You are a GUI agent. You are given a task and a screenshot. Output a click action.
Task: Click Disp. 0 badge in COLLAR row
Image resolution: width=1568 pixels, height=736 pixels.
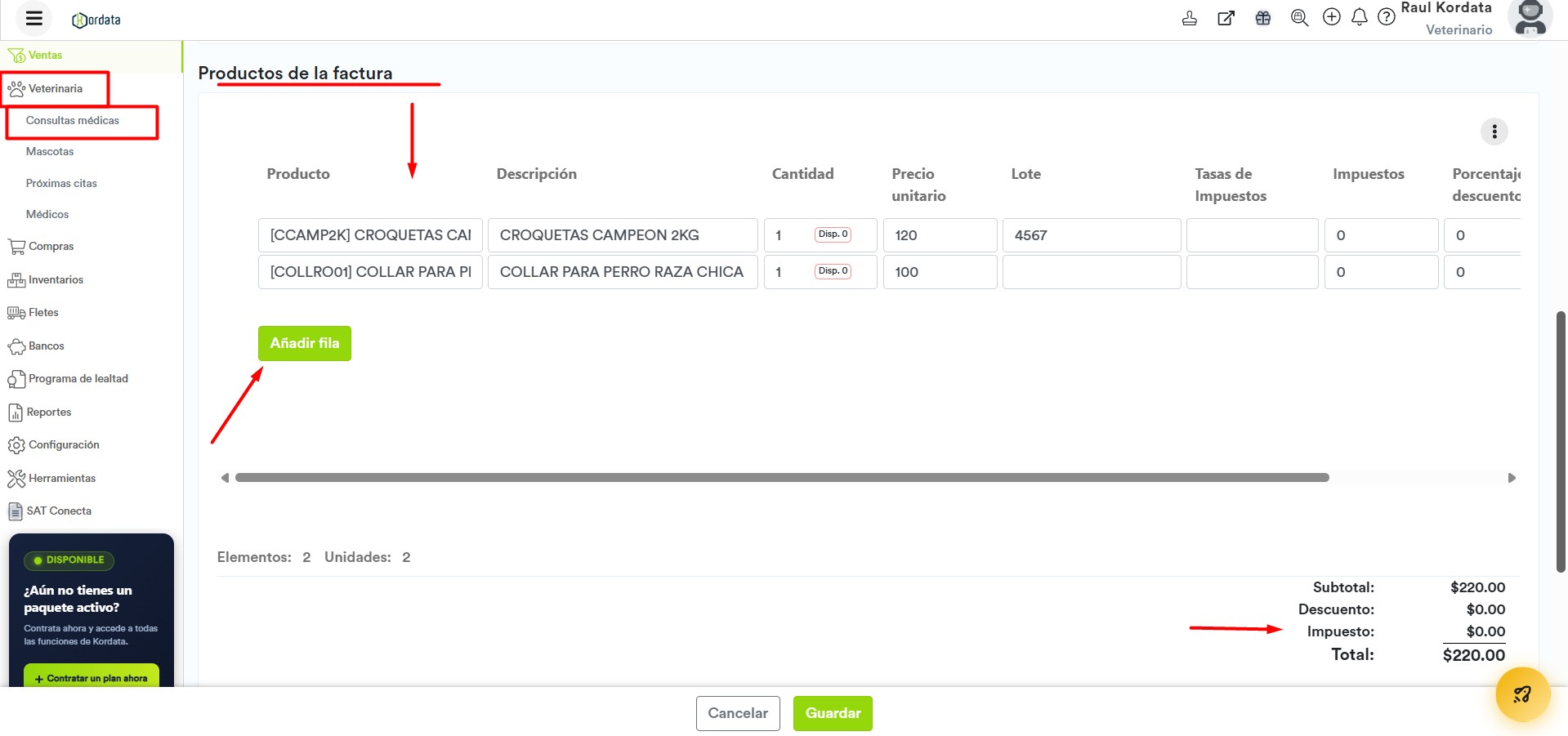(833, 271)
